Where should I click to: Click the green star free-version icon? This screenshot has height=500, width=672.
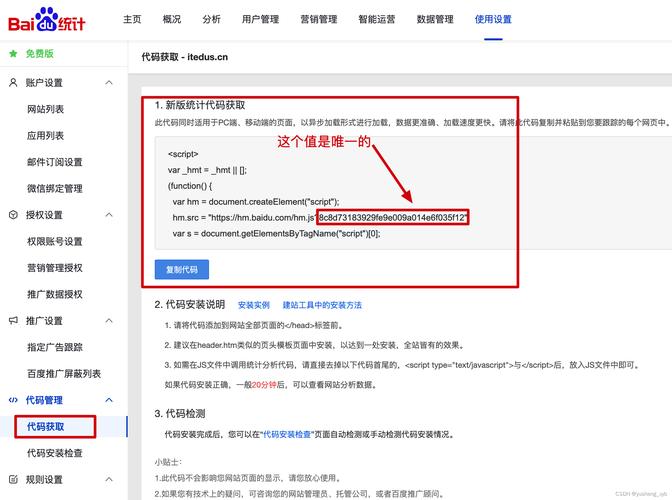[x=13, y=54]
